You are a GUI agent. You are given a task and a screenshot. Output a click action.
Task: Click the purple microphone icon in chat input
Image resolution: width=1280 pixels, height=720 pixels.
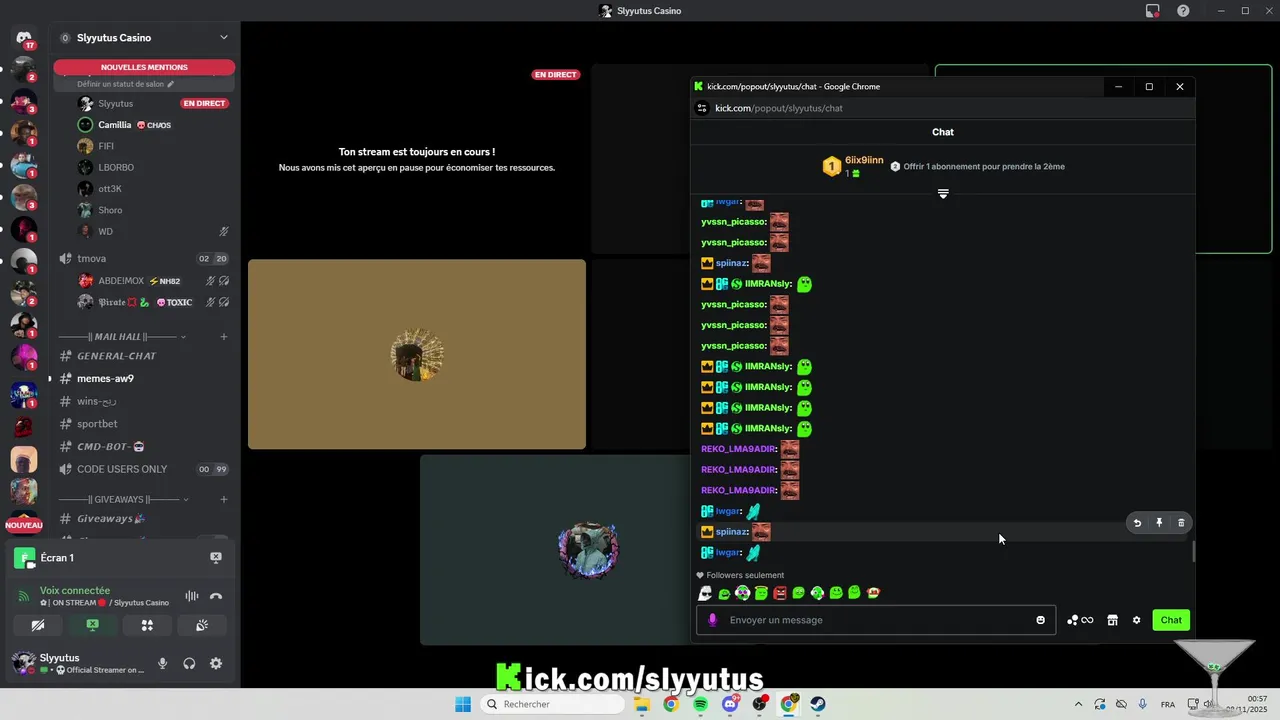coord(712,620)
